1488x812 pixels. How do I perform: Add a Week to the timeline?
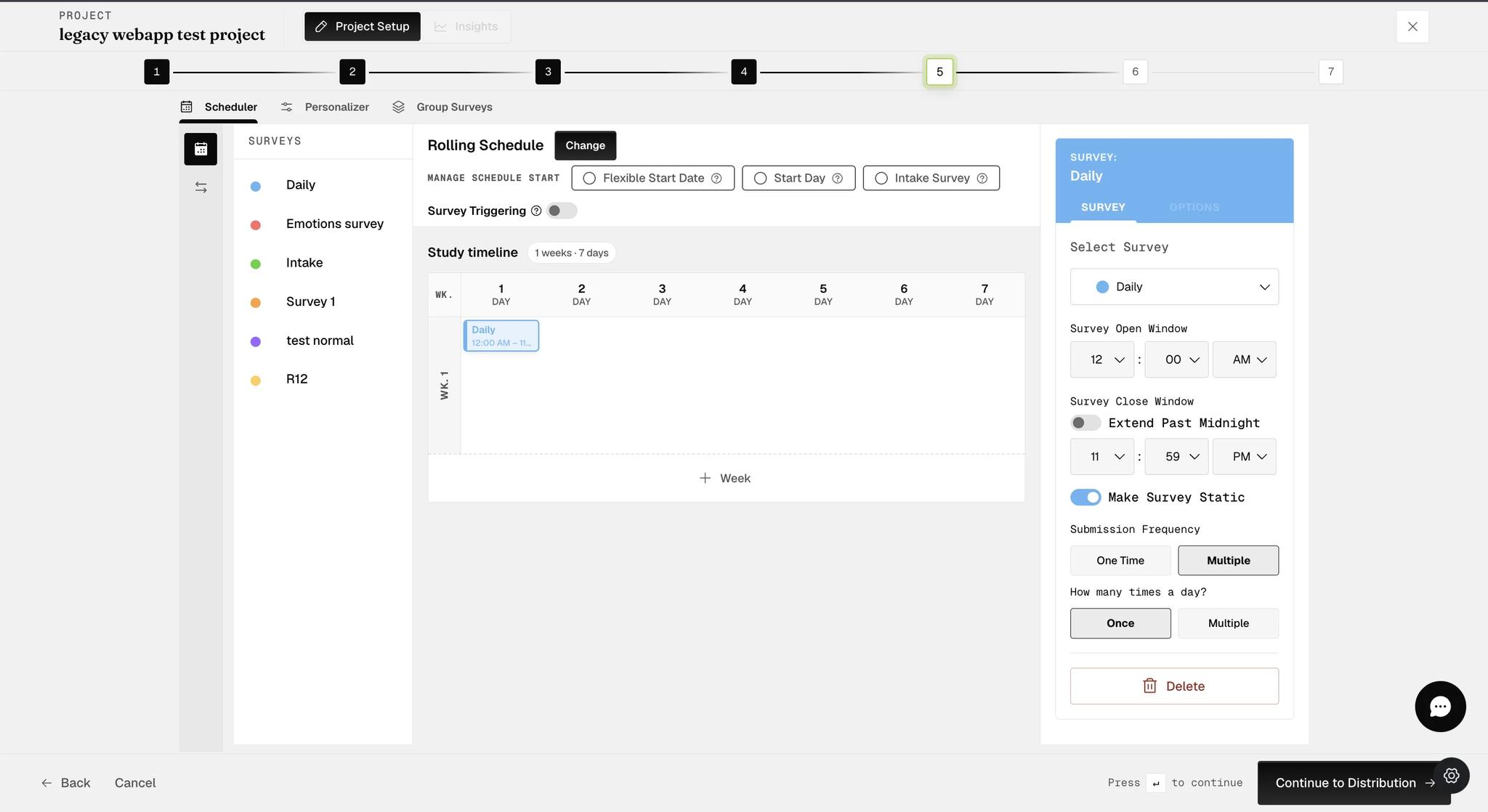click(x=726, y=478)
